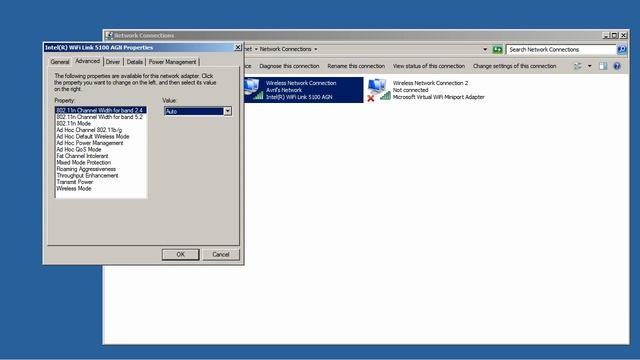Minimize the Network Connections window
640x360 pixels.
(x=607, y=36)
